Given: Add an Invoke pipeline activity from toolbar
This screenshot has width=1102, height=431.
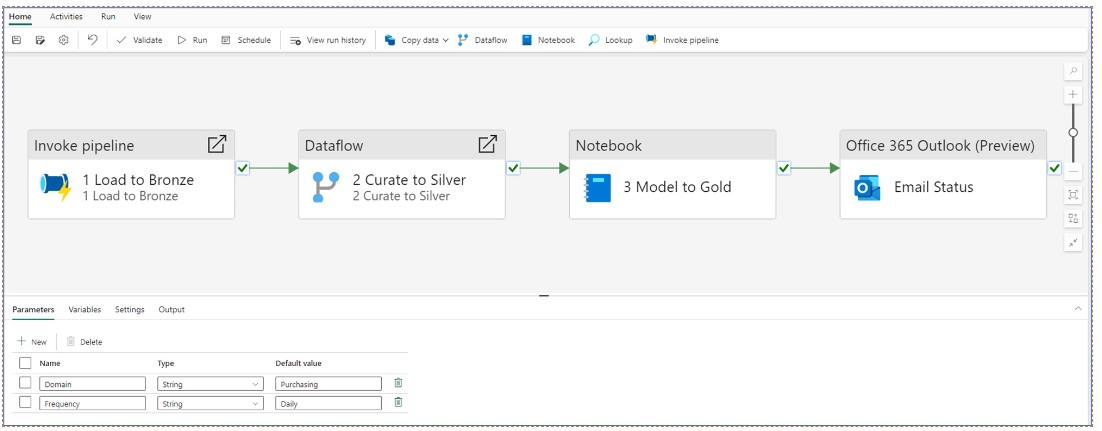Looking at the screenshot, I should (x=682, y=40).
